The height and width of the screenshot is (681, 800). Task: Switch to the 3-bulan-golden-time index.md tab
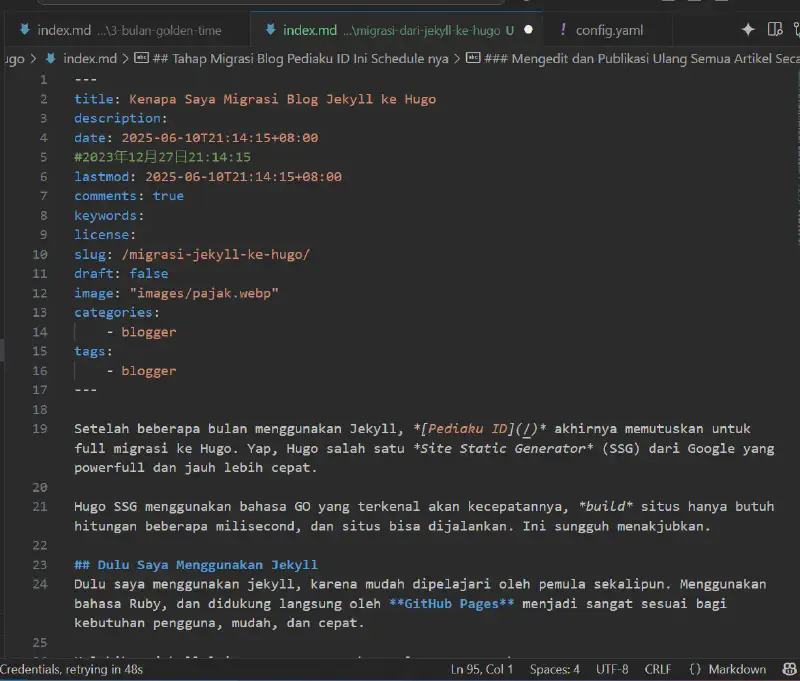[x=128, y=31]
